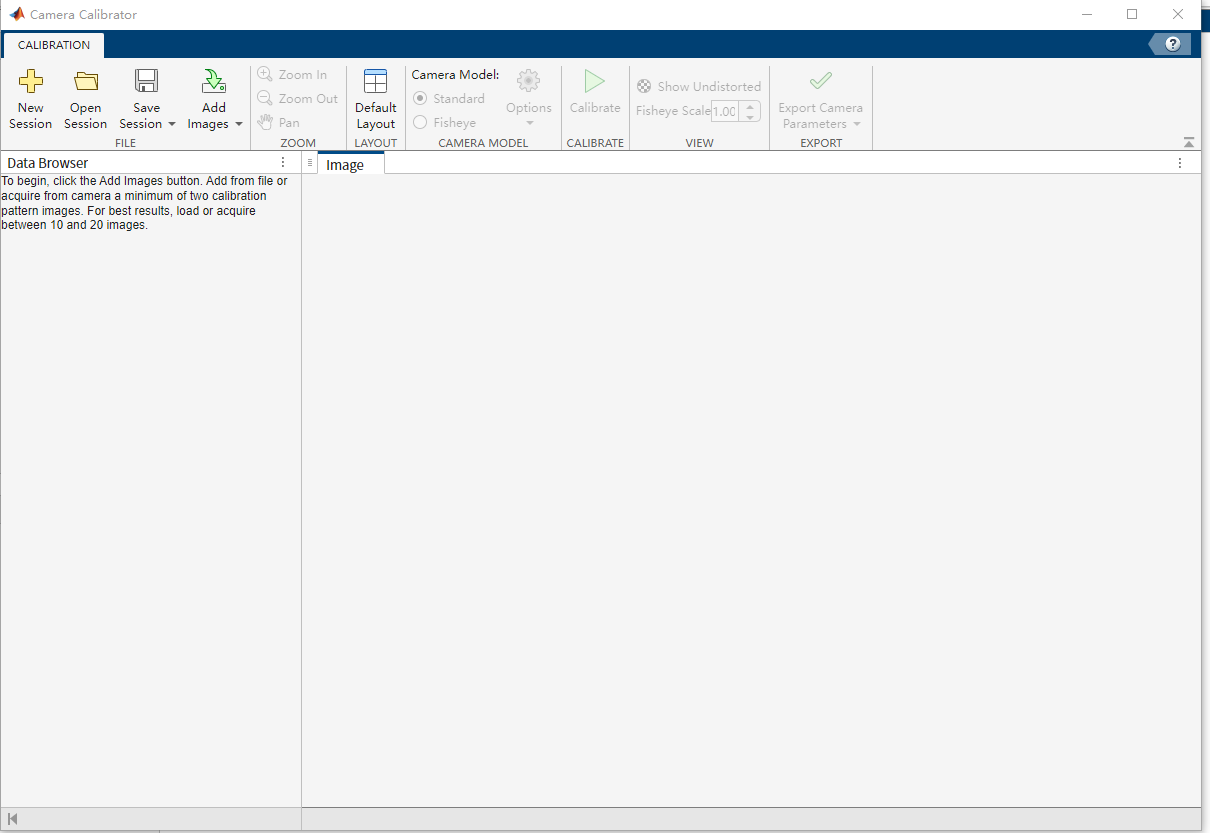
Task: Increase Fisheye Scale with up arrow
Action: [x=750, y=106]
